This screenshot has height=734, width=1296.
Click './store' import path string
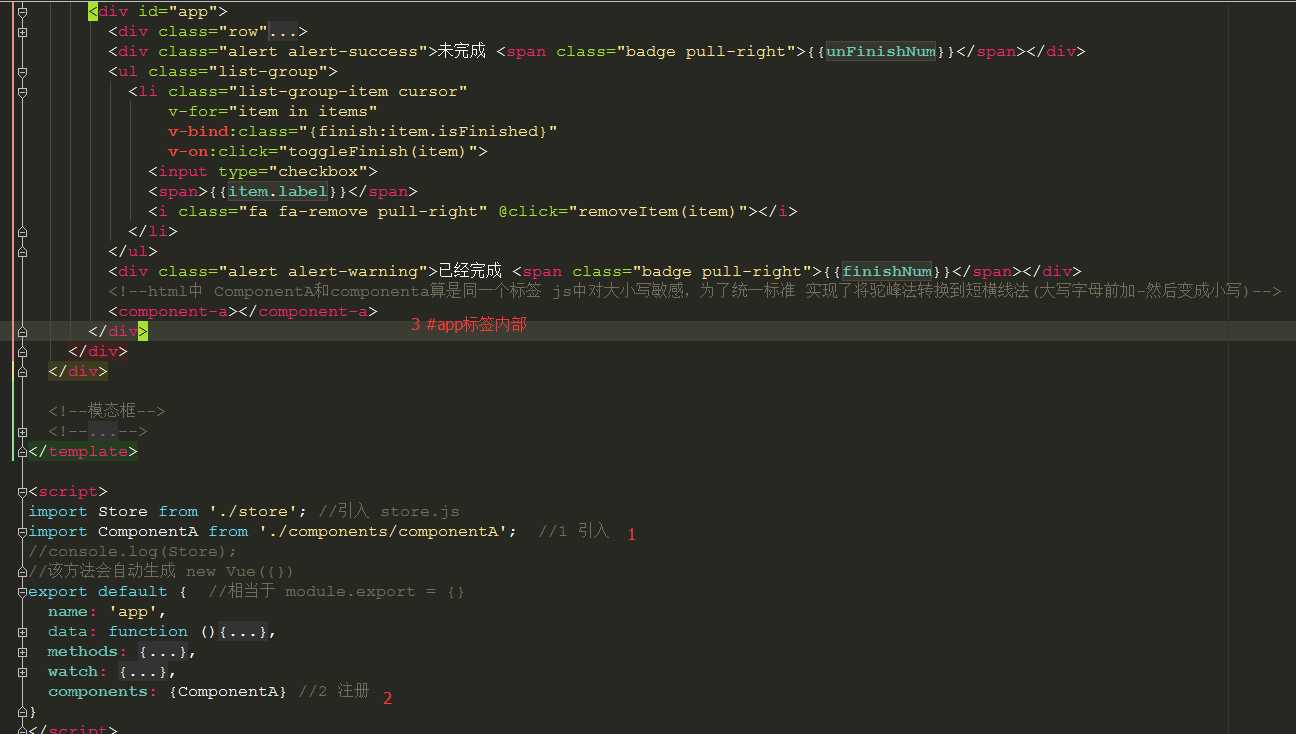tap(252, 512)
